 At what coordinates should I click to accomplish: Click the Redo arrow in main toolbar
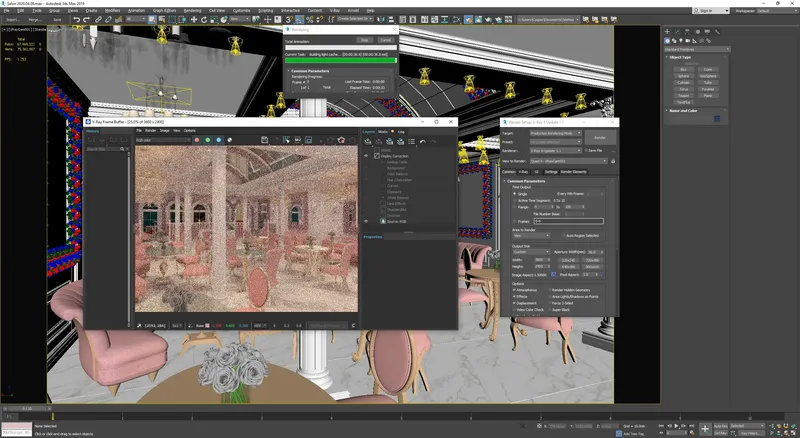(86, 19)
